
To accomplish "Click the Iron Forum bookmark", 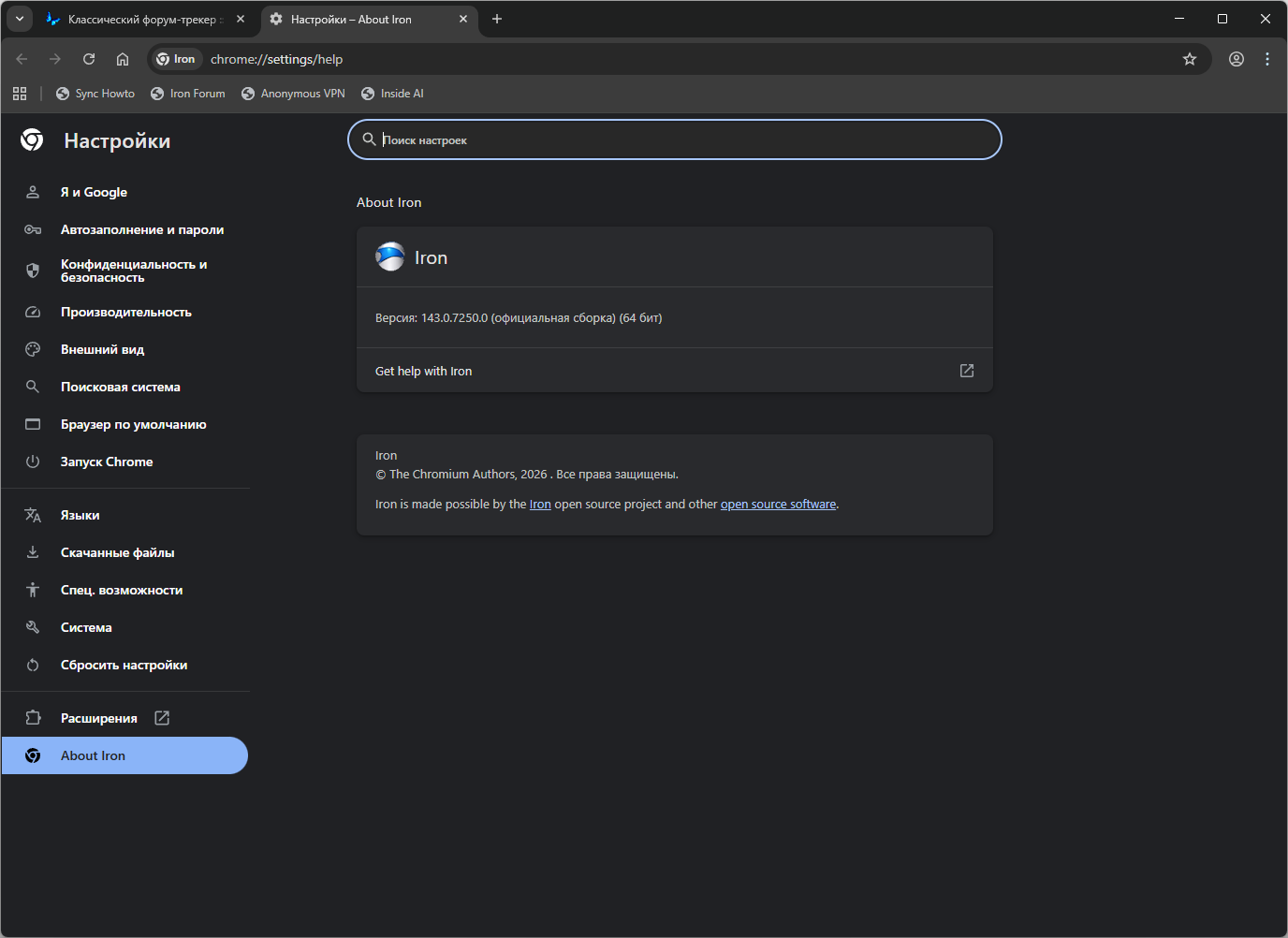I will point(188,94).
